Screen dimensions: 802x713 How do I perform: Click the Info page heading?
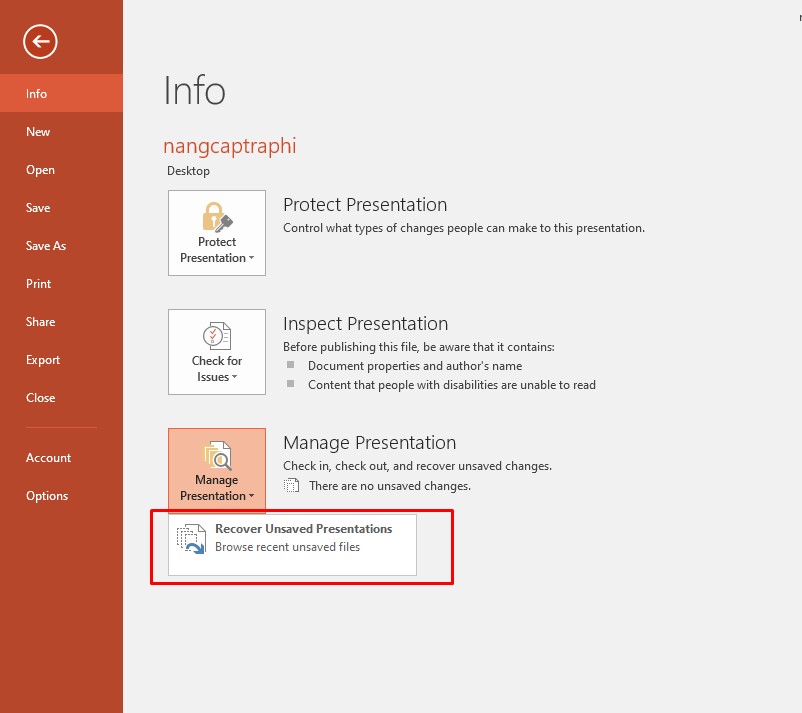194,91
